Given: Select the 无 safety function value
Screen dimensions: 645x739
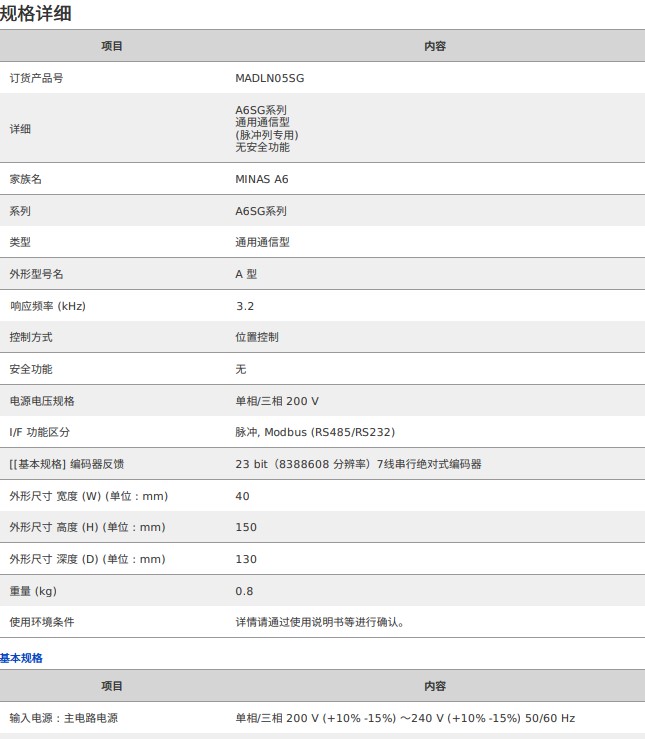Looking at the screenshot, I should click(241, 369).
